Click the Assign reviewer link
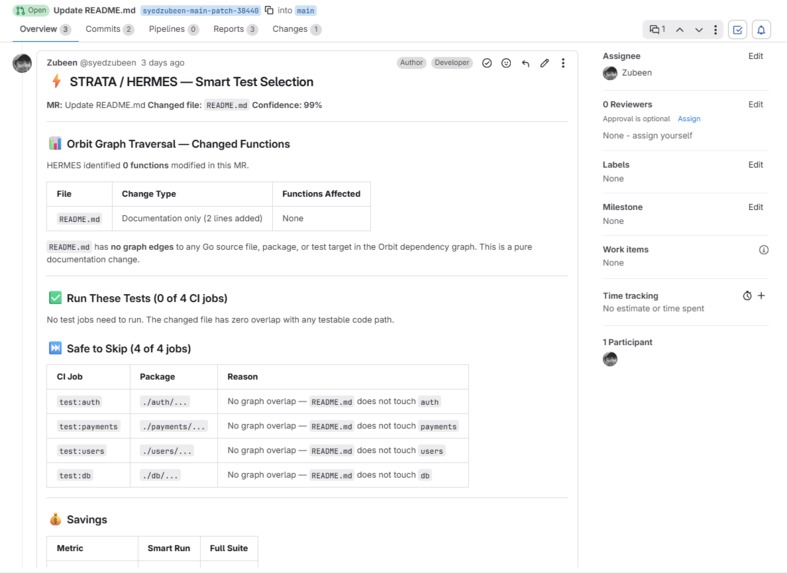 click(x=689, y=119)
